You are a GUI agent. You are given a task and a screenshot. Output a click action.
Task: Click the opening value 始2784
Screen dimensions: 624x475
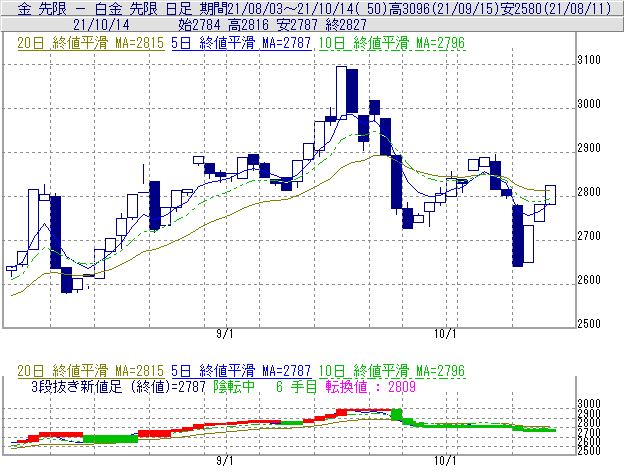tap(199, 25)
